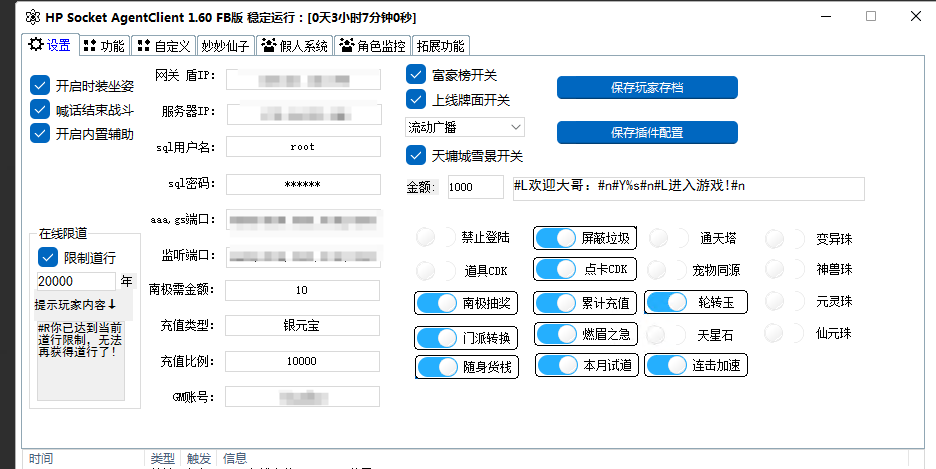The image size is (936, 469).
Task: Toggle 喊话结束战斗 checkbox
Action: point(40,109)
